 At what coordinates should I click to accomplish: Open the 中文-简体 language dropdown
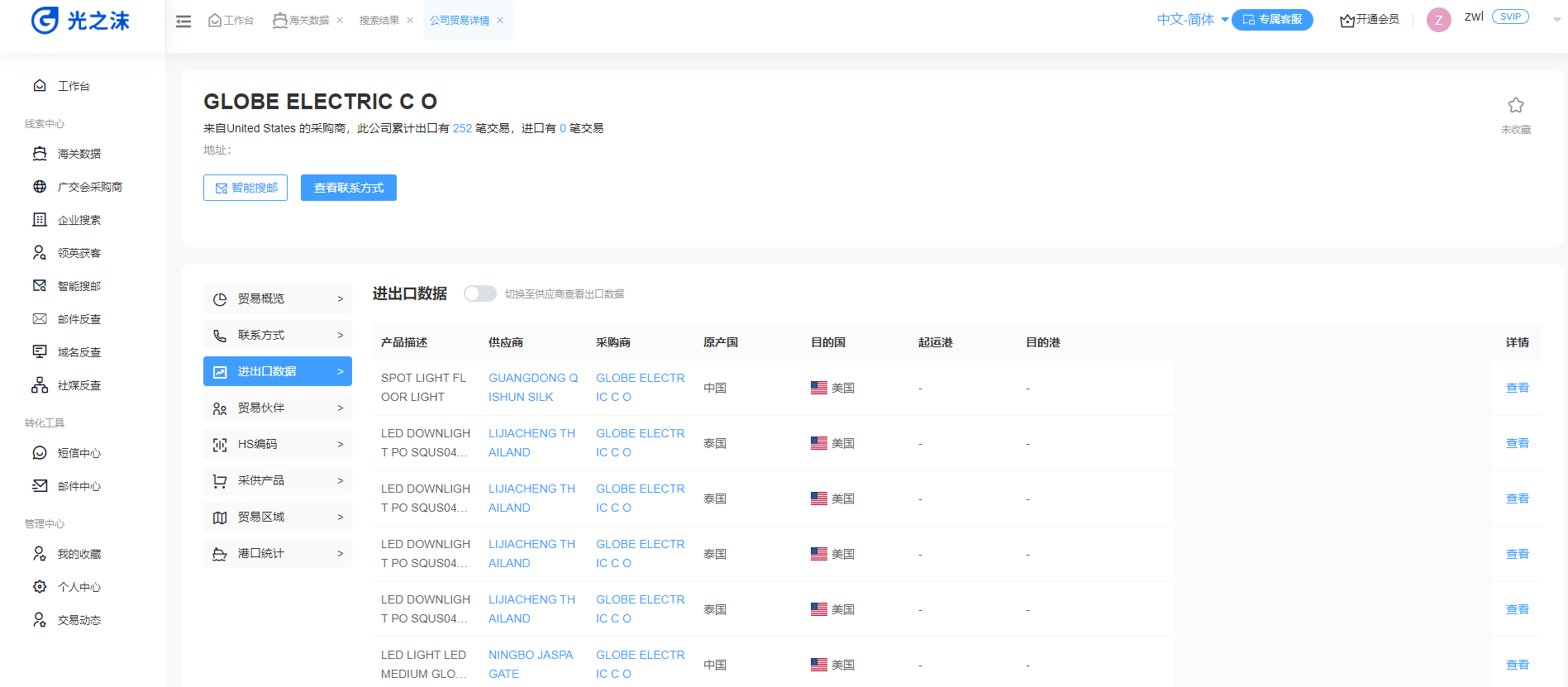tap(1192, 20)
